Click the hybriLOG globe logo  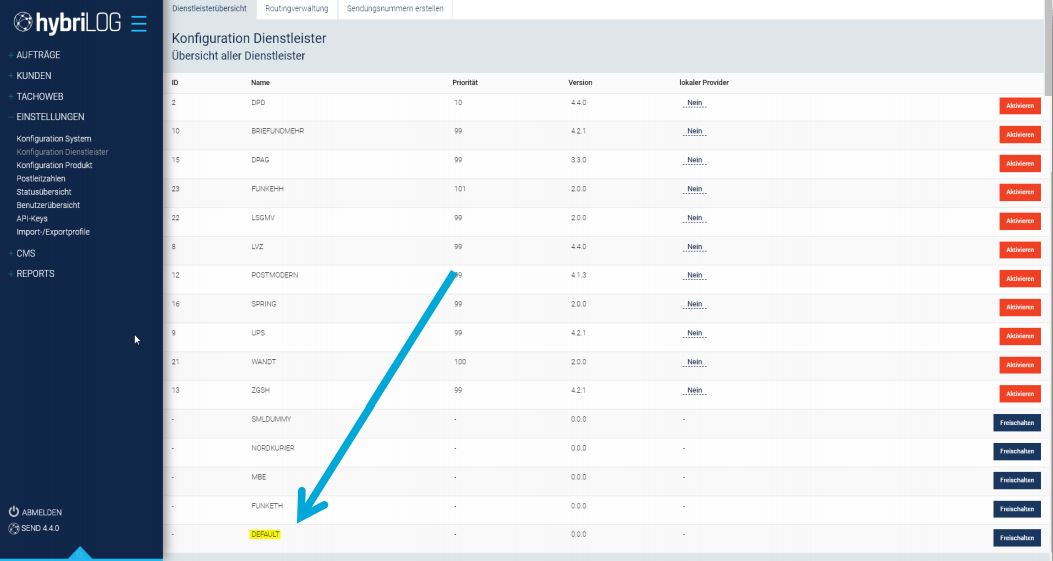[x=23, y=22]
